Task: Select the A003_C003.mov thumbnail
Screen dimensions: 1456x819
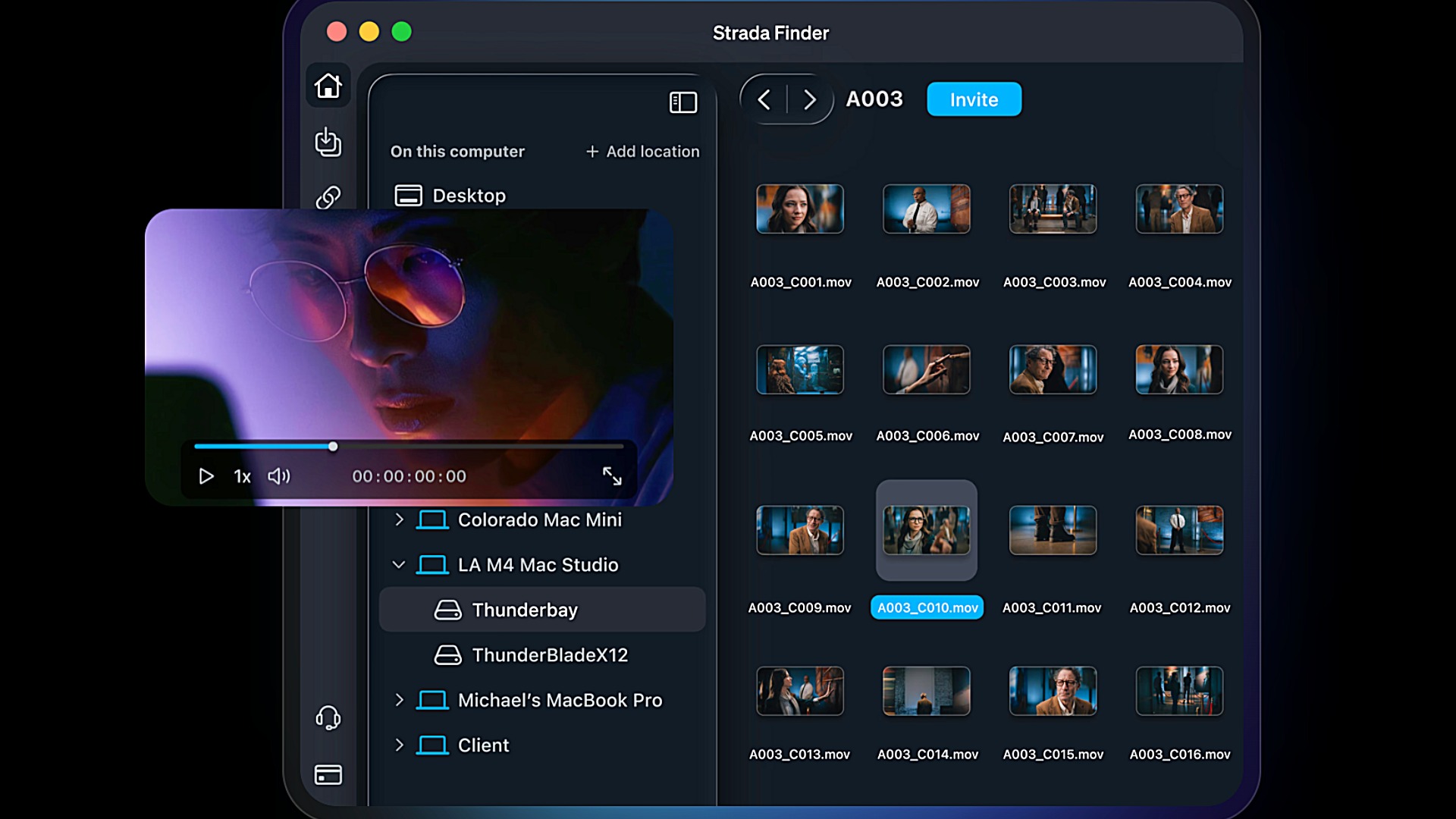Action: (x=1053, y=209)
